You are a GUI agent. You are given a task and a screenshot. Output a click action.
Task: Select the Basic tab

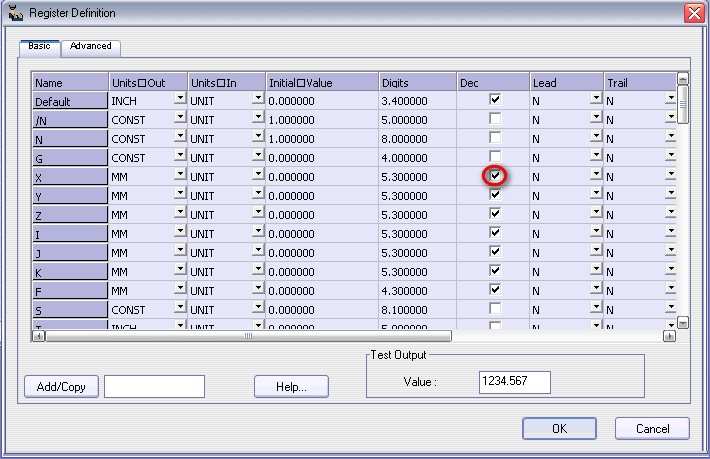(39, 47)
